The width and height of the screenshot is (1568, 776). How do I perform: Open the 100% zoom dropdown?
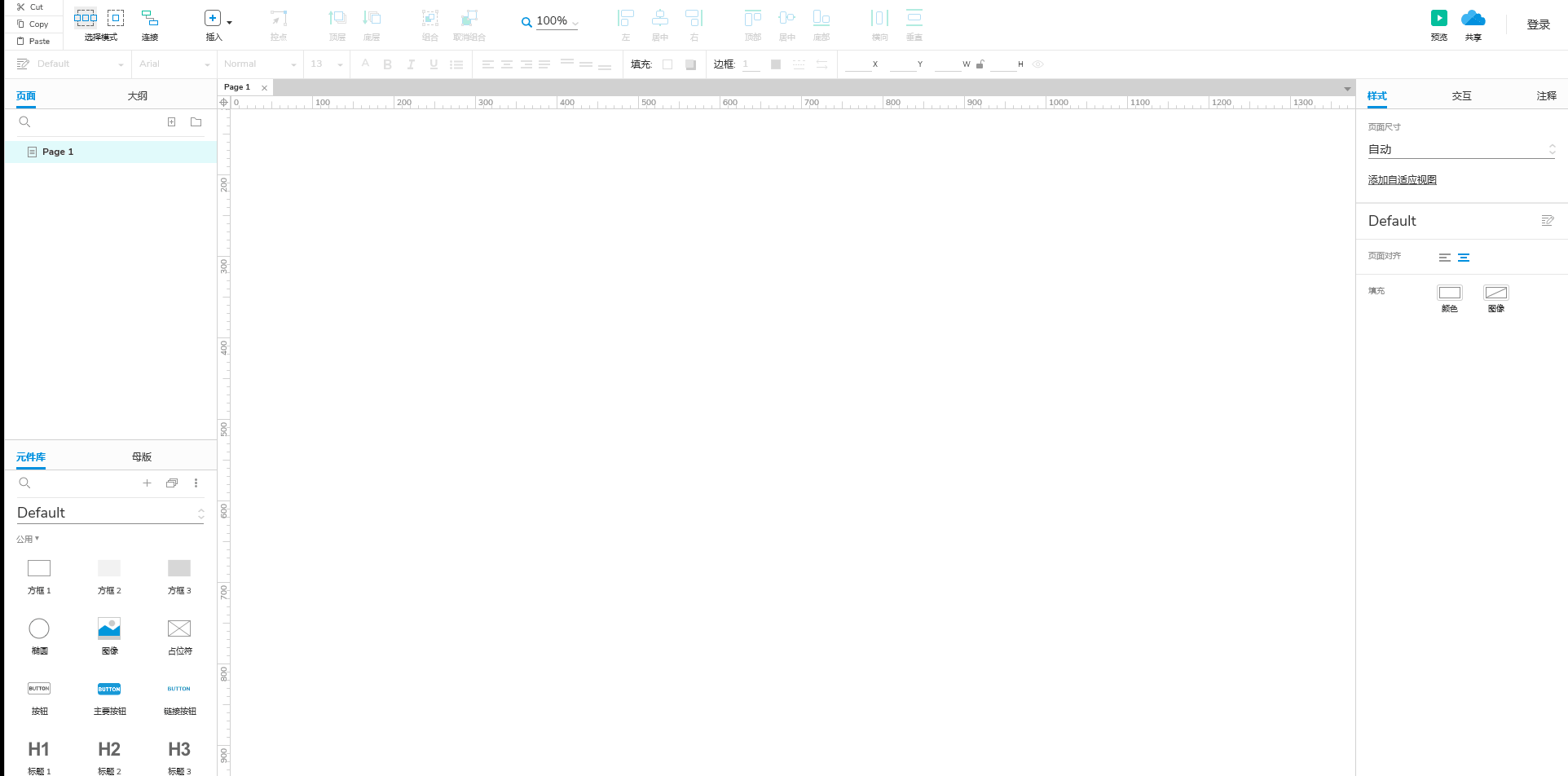point(575,23)
